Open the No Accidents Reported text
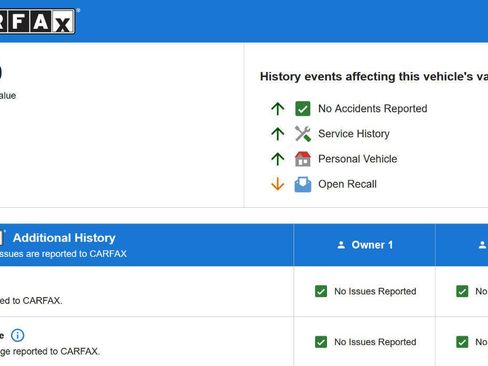This screenshot has width=488, height=366. 373,109
